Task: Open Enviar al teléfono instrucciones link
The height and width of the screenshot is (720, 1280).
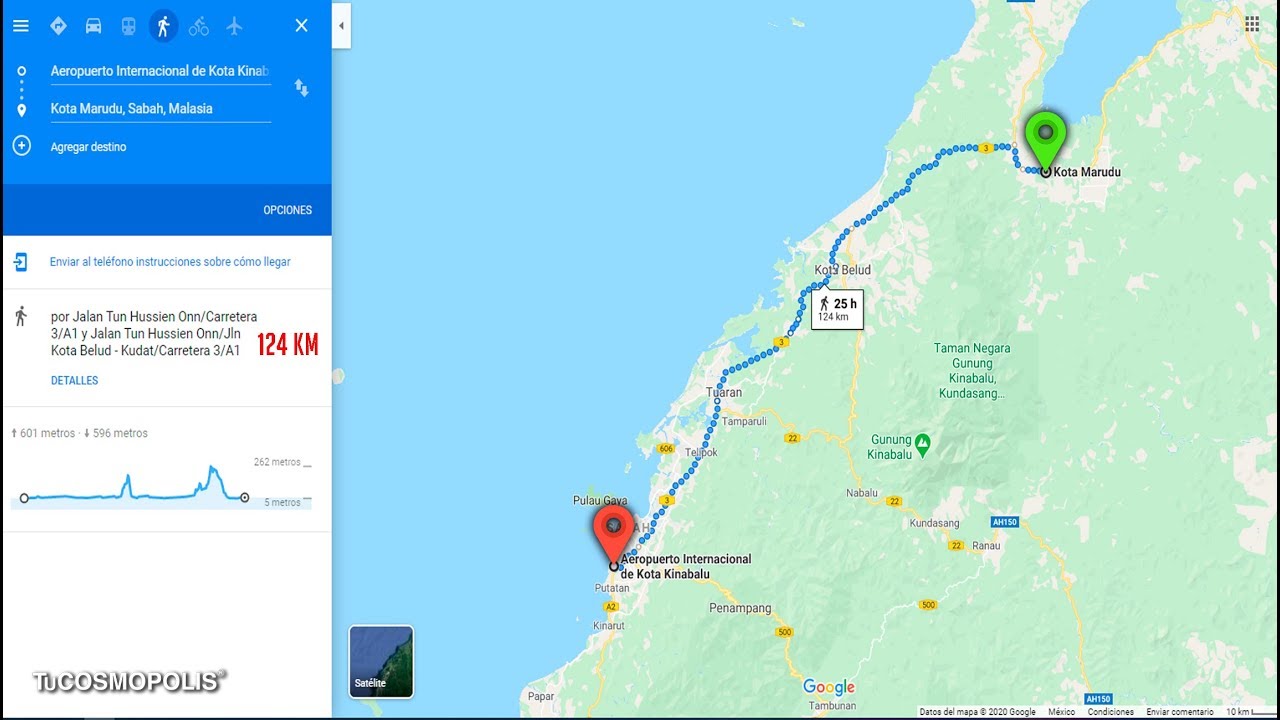Action: tap(170, 262)
